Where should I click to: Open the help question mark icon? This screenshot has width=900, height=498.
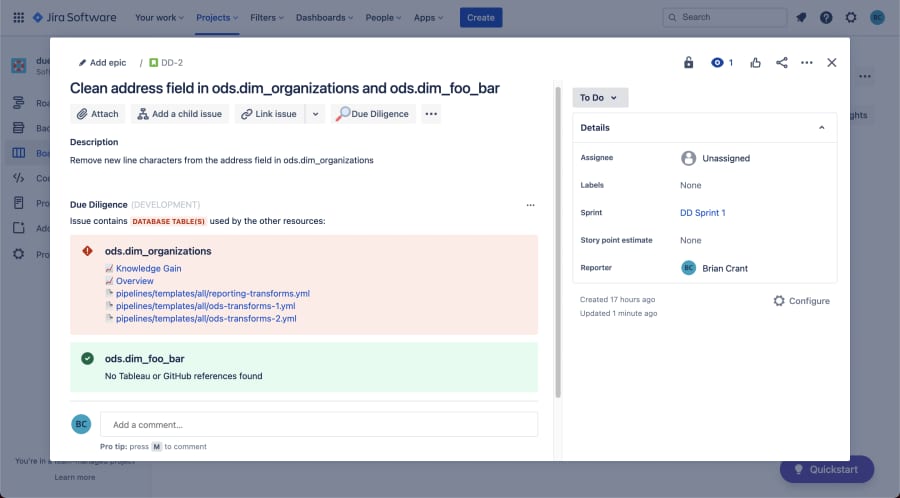coord(826,17)
